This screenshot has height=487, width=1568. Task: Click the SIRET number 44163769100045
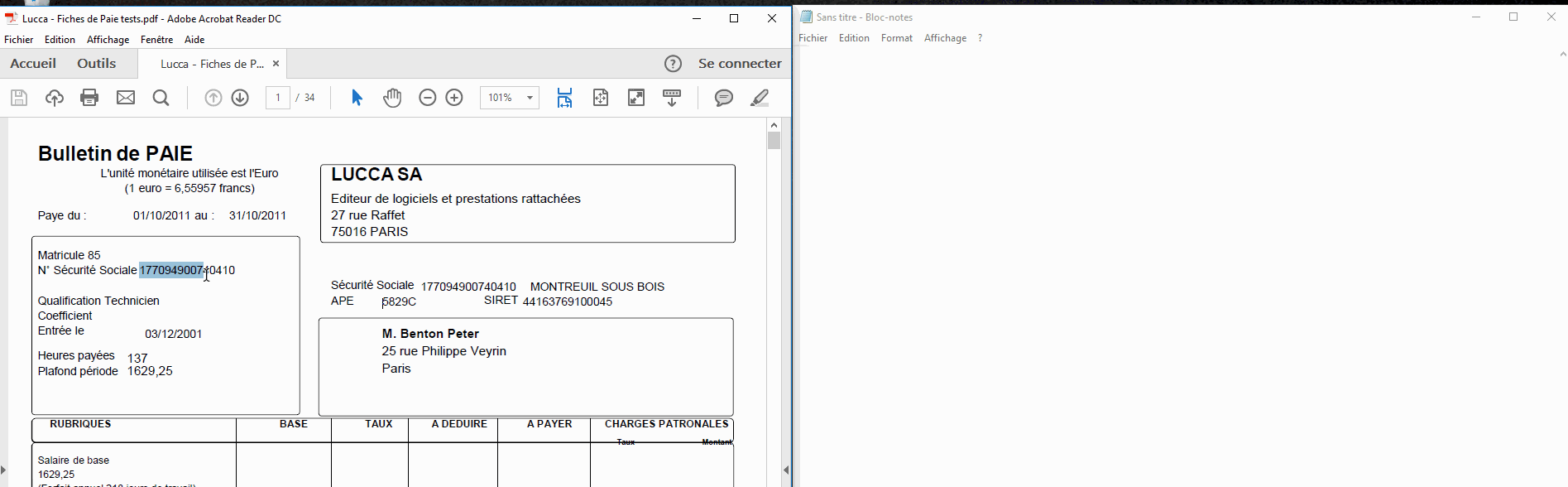pos(568,301)
